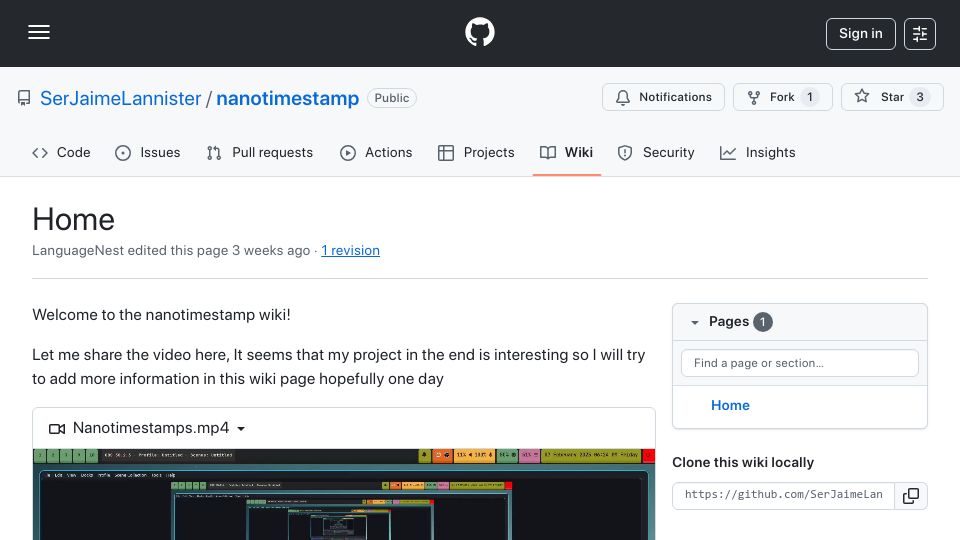Click the Notifications bell icon
The image size is (960, 540).
pos(623,97)
